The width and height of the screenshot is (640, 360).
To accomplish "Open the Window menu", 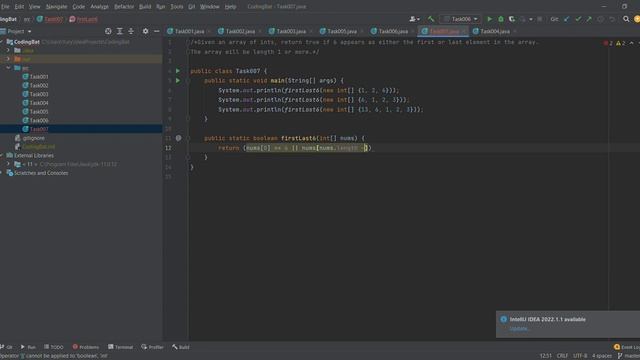I will pyautogui.click(x=209, y=7).
